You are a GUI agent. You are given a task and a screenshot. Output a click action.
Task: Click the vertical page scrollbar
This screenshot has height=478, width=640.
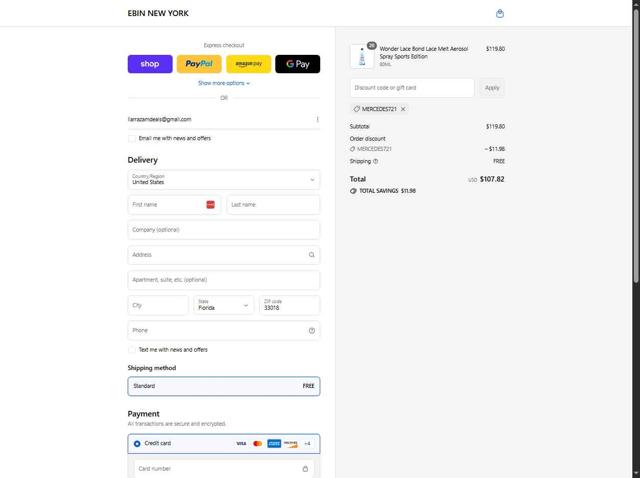pos(636,145)
